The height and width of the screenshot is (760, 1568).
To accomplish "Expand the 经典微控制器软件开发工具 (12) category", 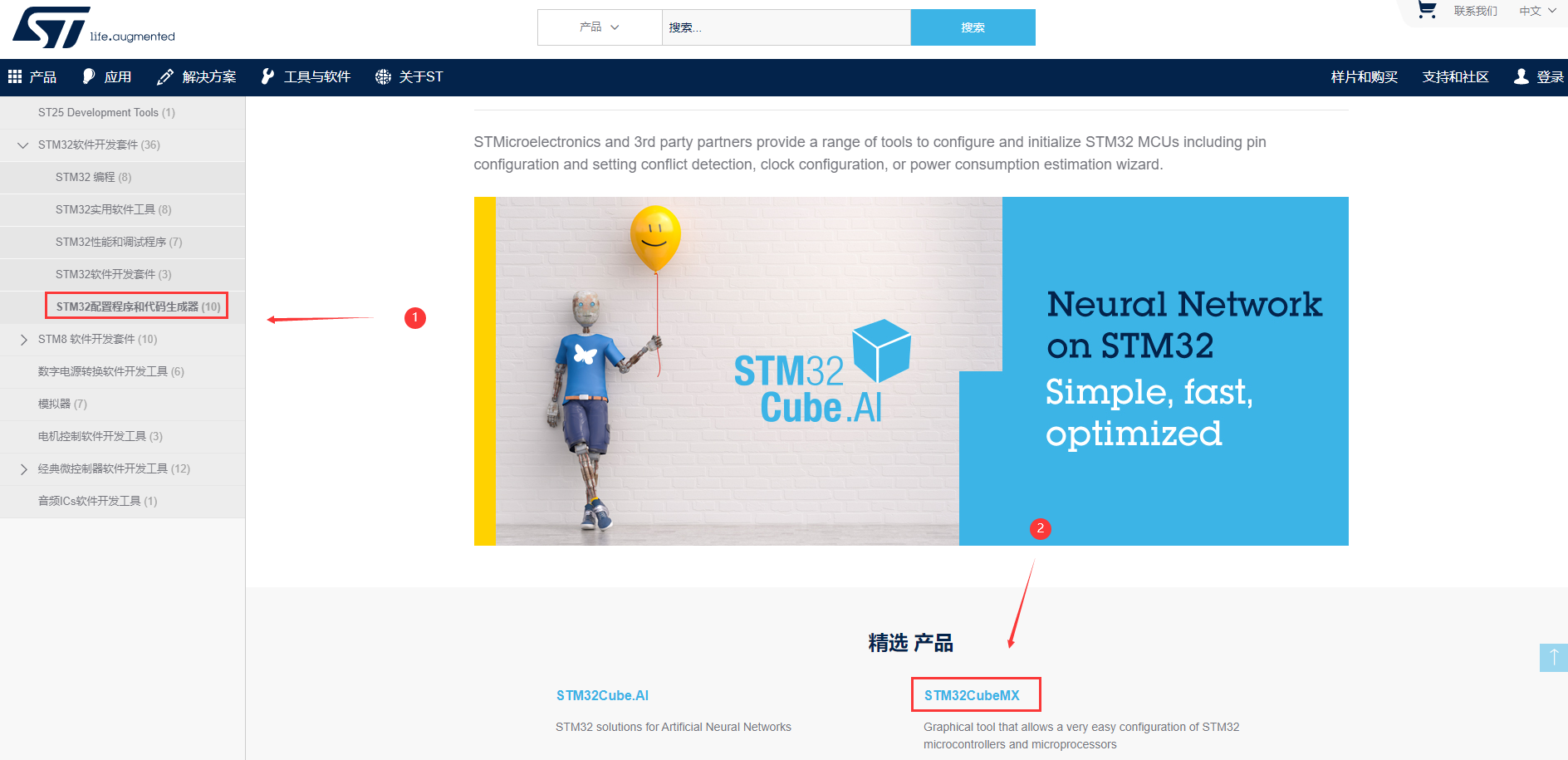I will point(23,468).
